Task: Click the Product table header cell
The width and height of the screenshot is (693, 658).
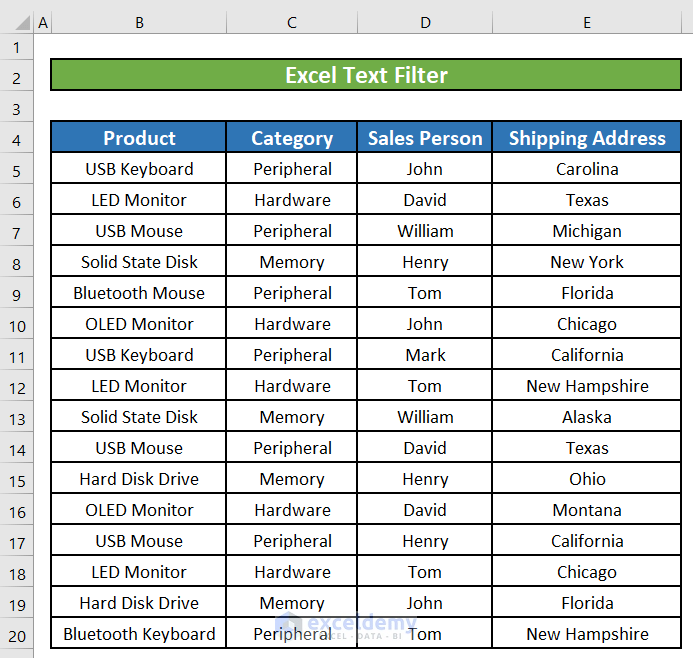Action: (x=139, y=138)
